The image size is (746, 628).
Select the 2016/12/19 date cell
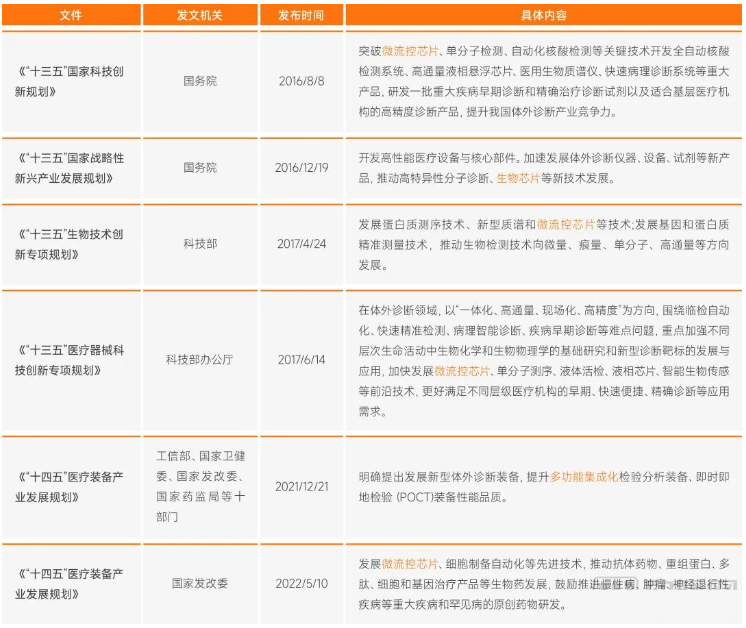pyautogui.click(x=301, y=168)
